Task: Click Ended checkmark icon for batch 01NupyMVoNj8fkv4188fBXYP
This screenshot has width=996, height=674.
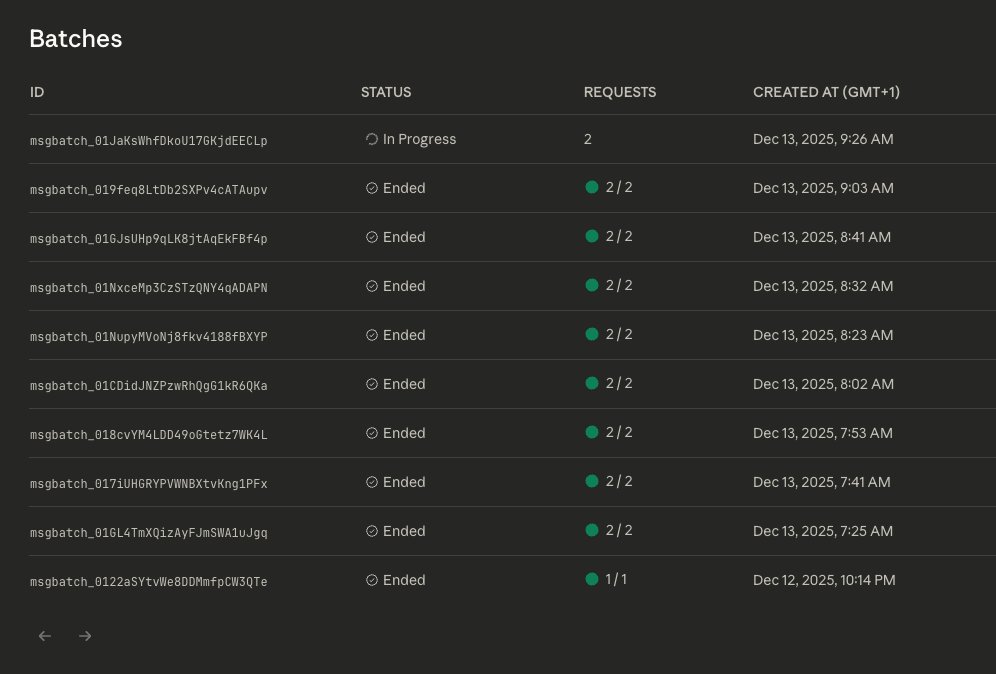Action: point(372,335)
